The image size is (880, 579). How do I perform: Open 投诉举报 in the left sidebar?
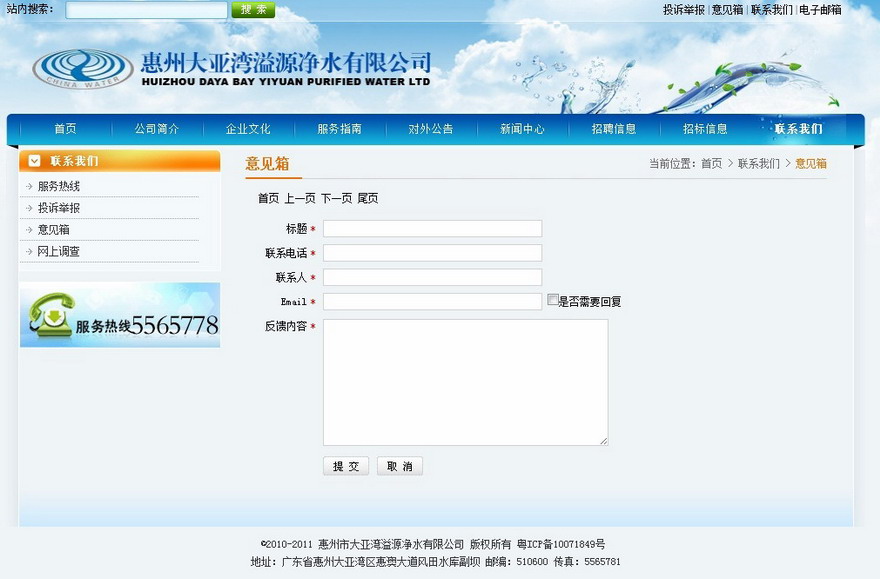(59, 208)
